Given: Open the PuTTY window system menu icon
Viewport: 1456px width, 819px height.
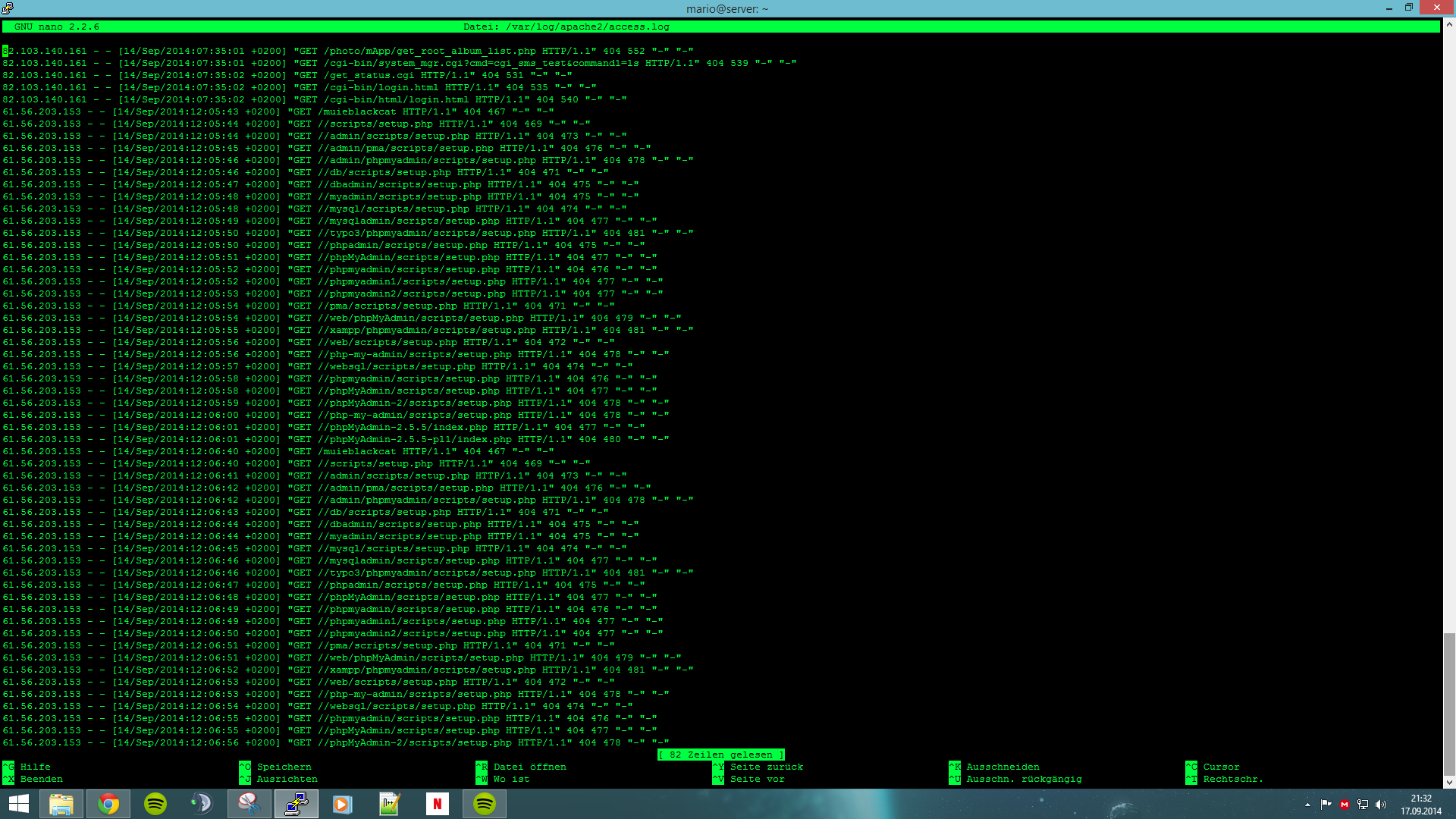Looking at the screenshot, I should [8, 8].
